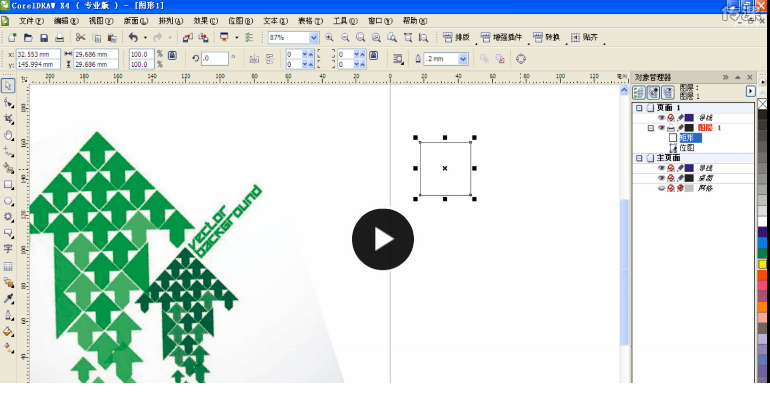The width and height of the screenshot is (770, 406).
Task: Click the Zoom In magnifier icon
Action: tap(329, 37)
